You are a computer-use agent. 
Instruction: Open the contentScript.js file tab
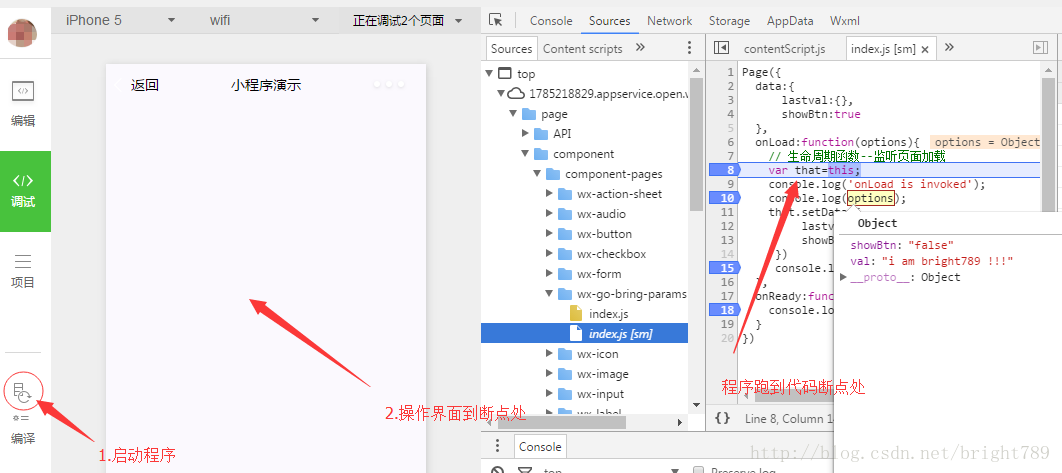[x=784, y=49]
